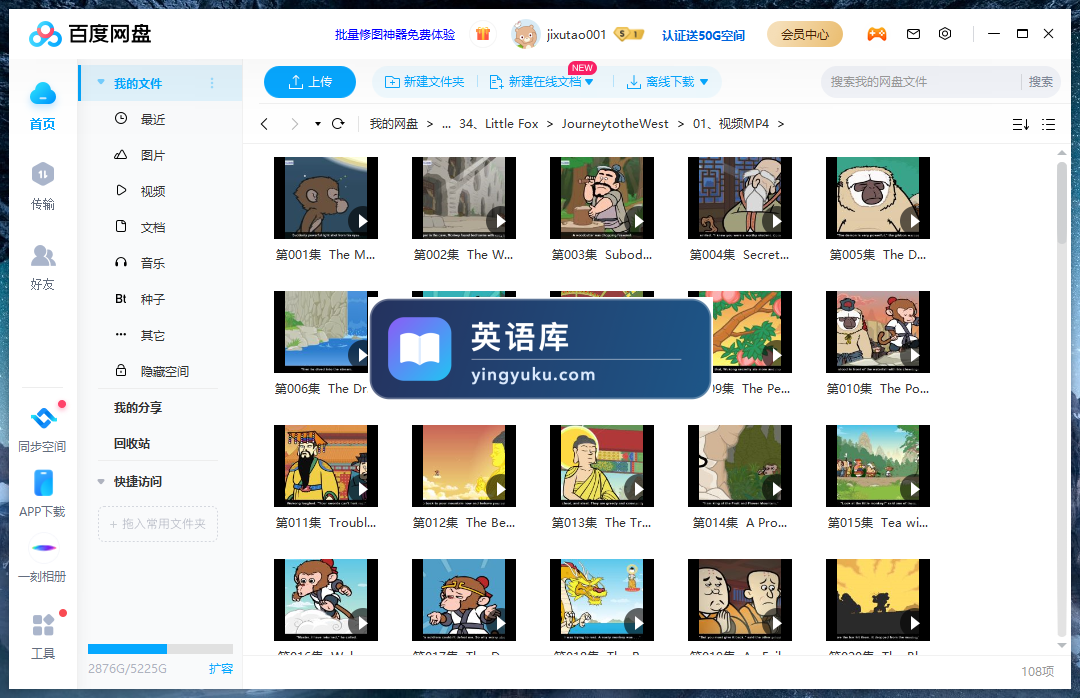Go back with the left arrow

point(264,124)
